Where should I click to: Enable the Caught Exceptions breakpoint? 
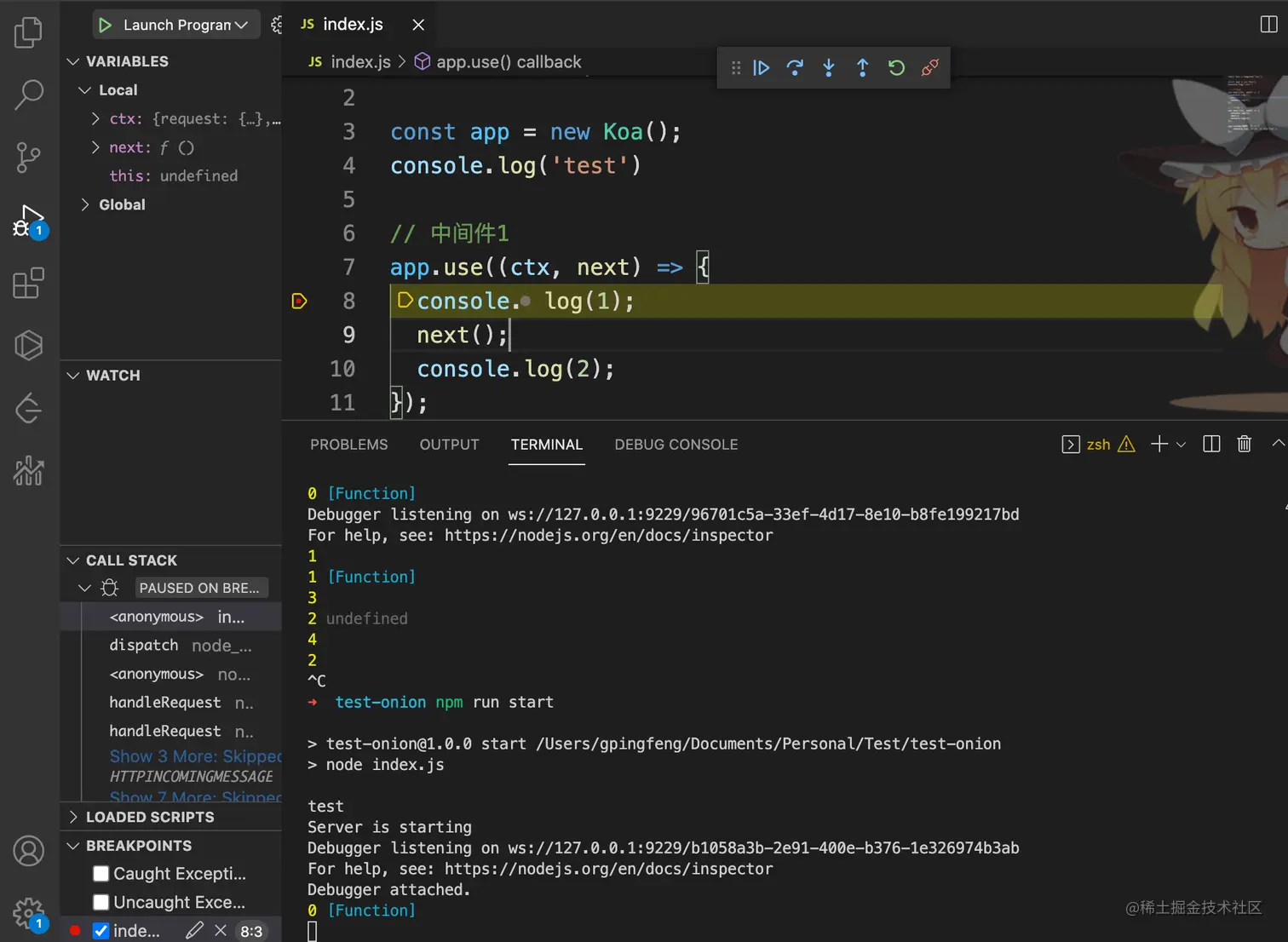click(x=101, y=873)
